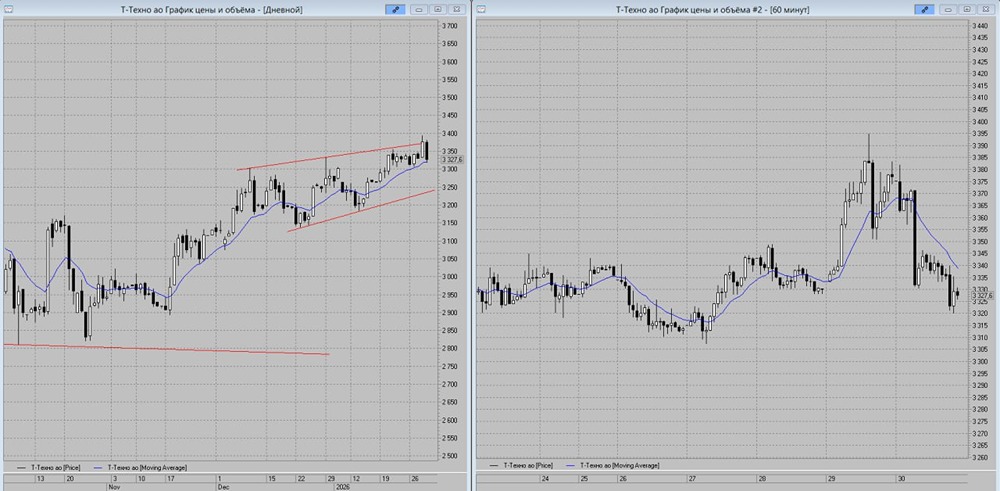Click the '3 000' price label on the Дневной axis
Screen dimensions: 1000x491
pyautogui.click(x=450, y=277)
